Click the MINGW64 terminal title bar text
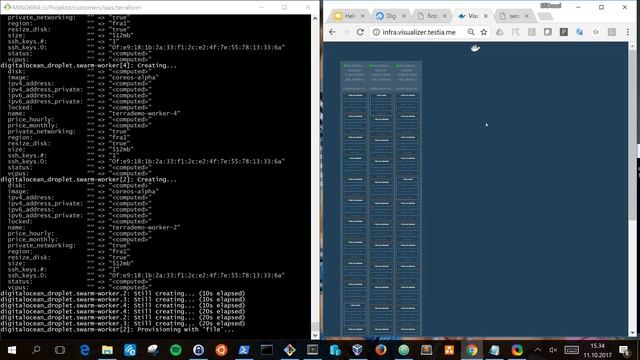 76,7
